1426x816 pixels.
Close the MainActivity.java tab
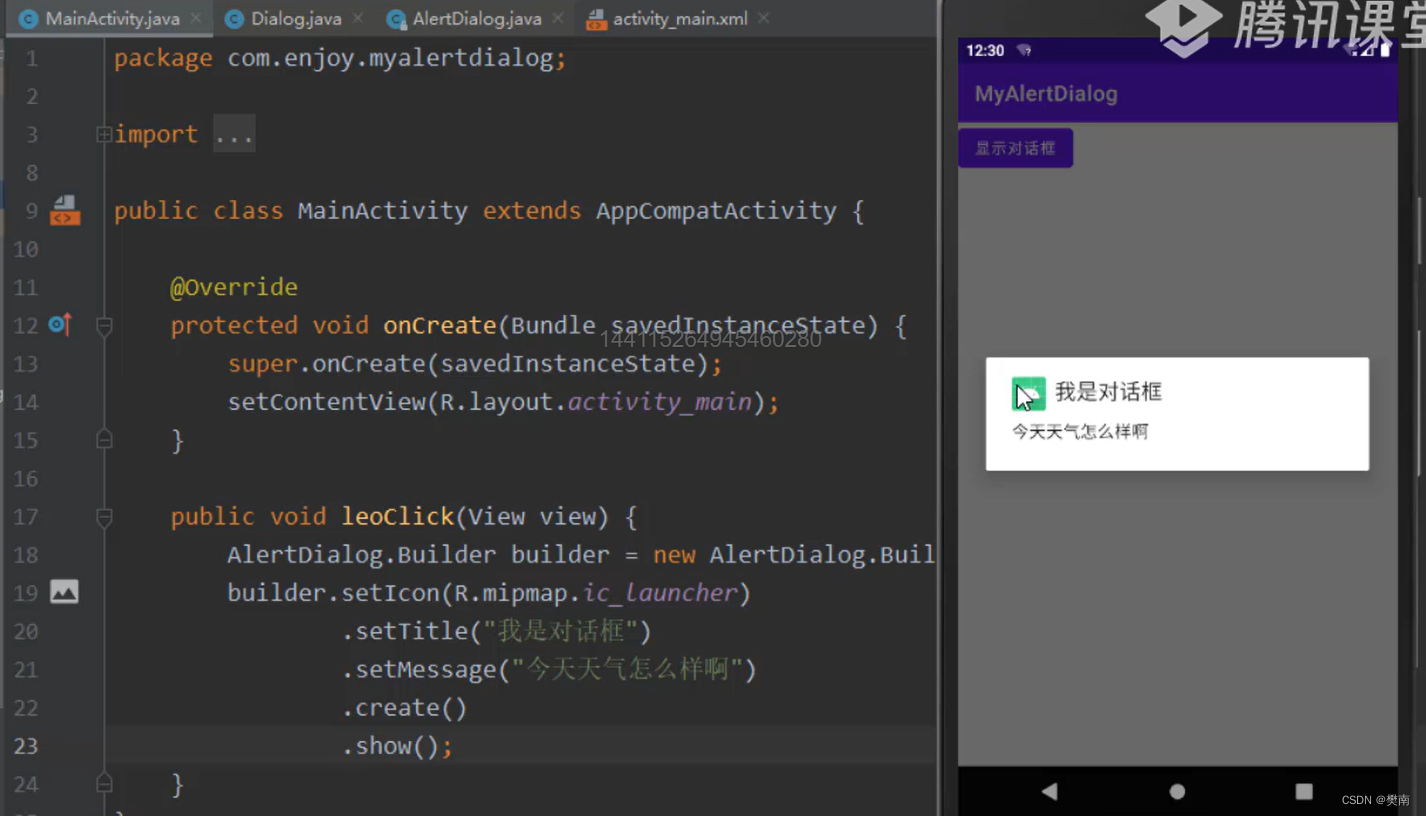pyautogui.click(x=195, y=18)
